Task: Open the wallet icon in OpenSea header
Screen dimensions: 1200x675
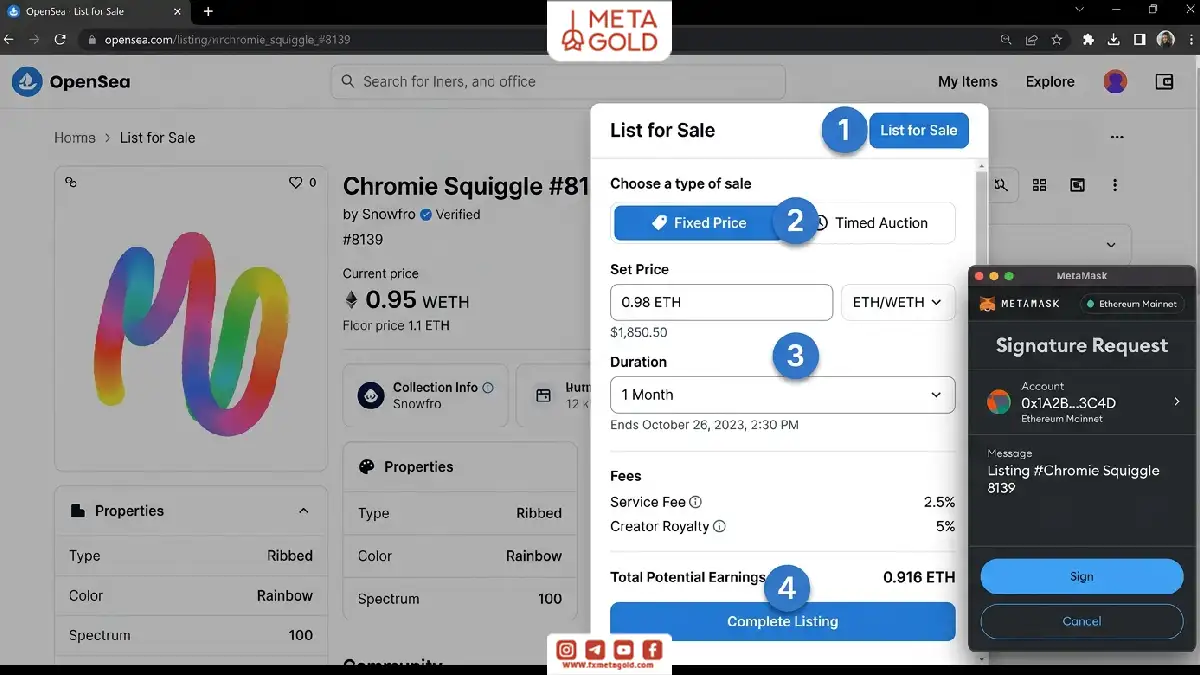Action: point(1164,82)
